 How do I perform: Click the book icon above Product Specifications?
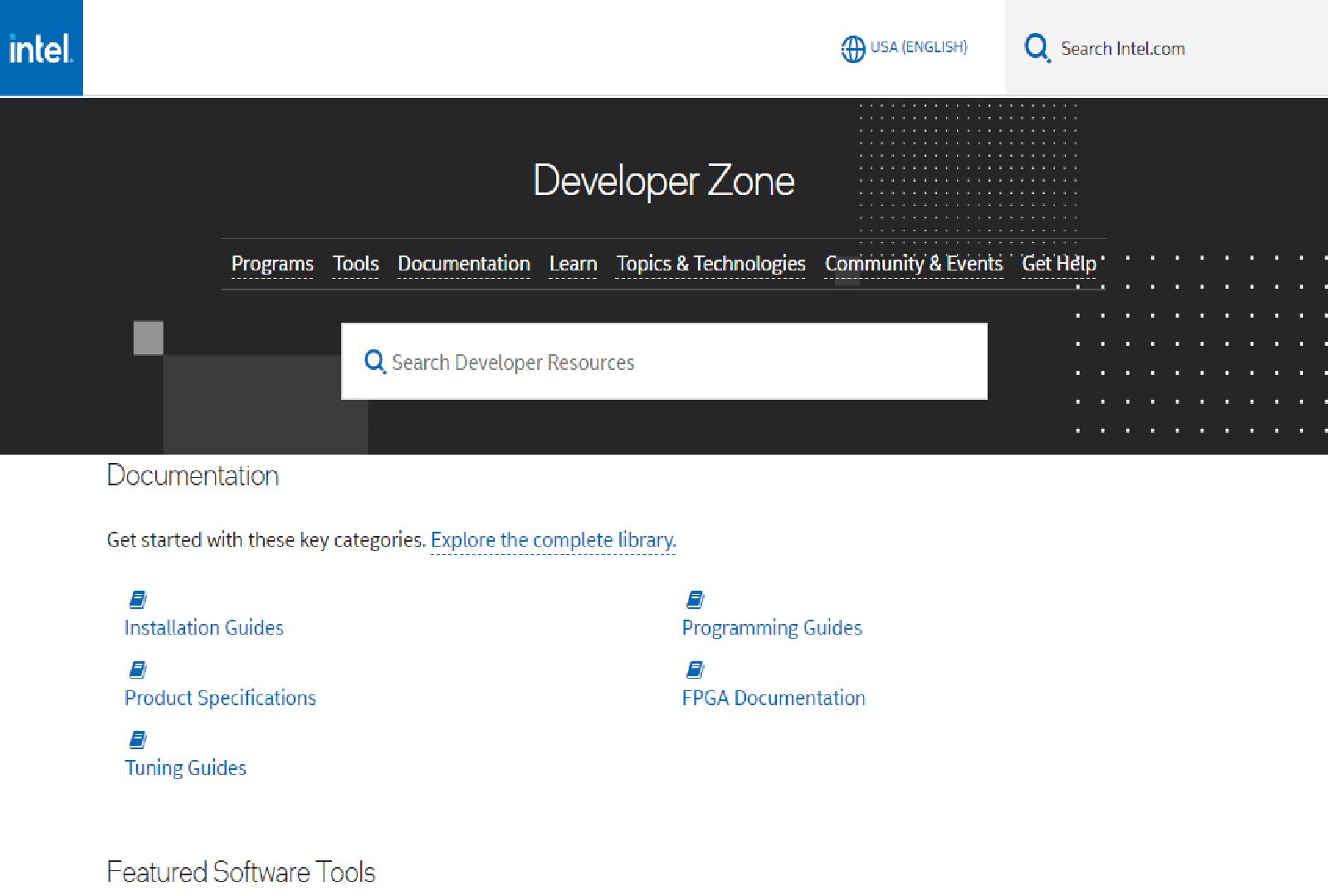pos(138,670)
